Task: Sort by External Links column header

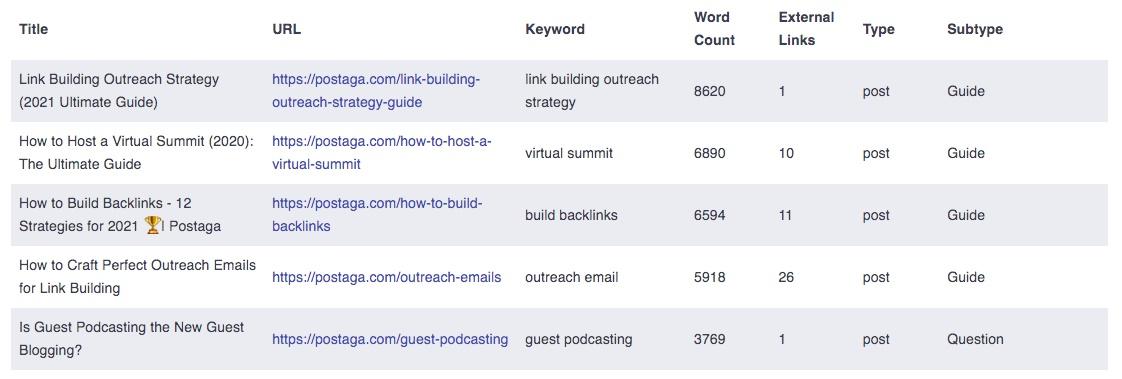Action: tap(806, 29)
